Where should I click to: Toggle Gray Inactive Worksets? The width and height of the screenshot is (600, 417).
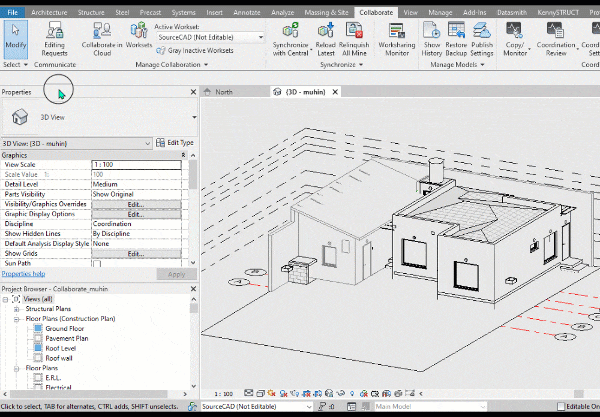[195, 50]
